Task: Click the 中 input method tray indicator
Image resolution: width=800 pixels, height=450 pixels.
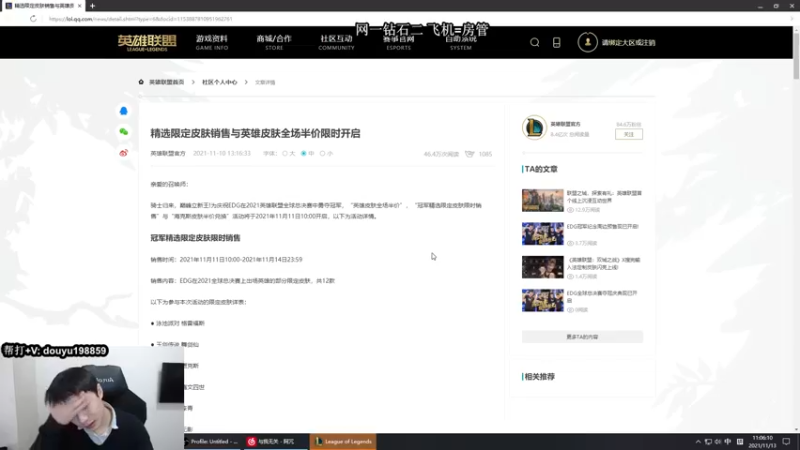Action: [x=728, y=442]
